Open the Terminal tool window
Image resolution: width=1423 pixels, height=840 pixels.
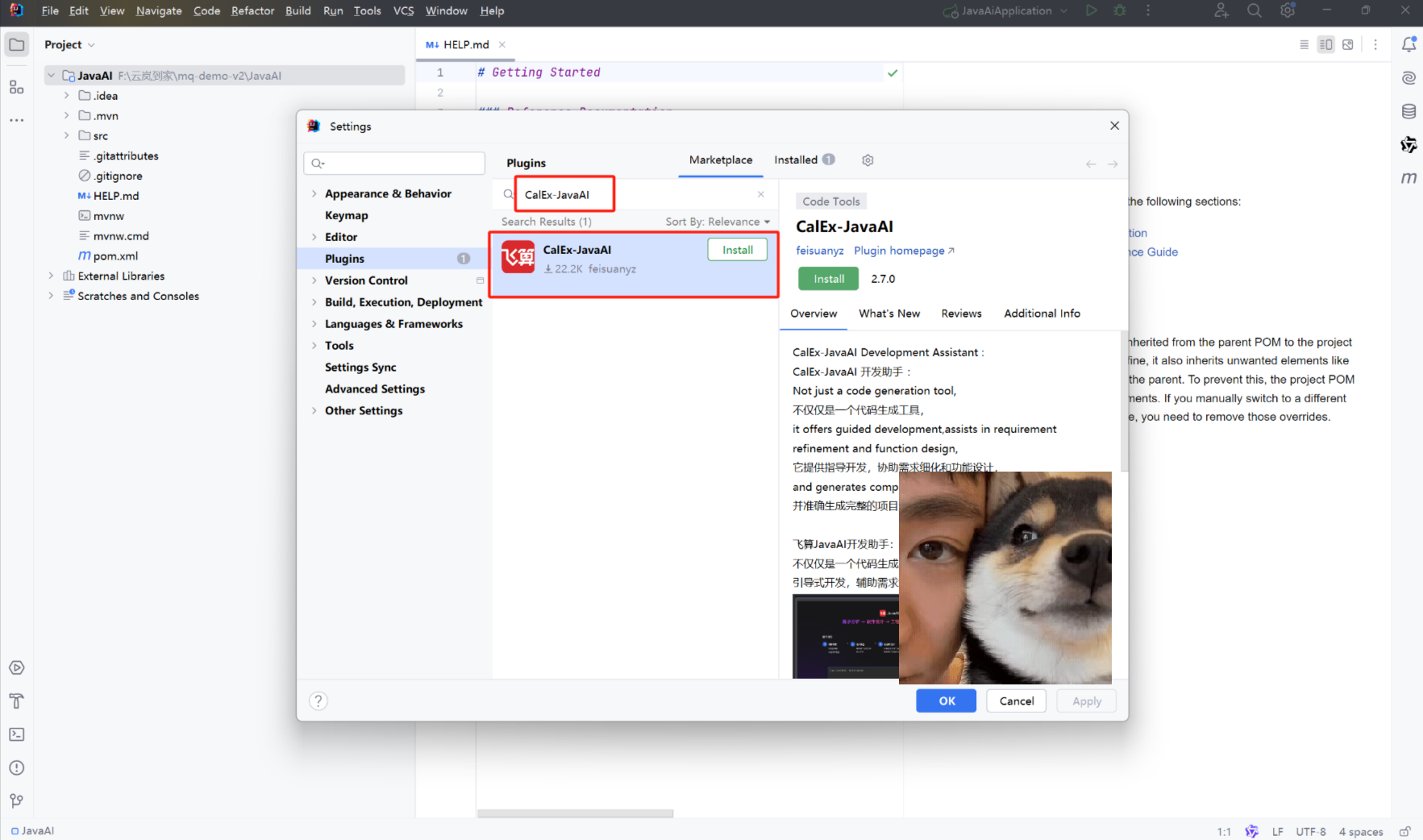17,734
